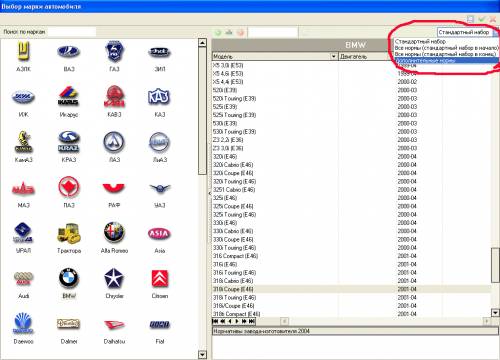Click the green round toolbar icon above table
Viewport: 500px width, 360px height.
tap(218, 32)
